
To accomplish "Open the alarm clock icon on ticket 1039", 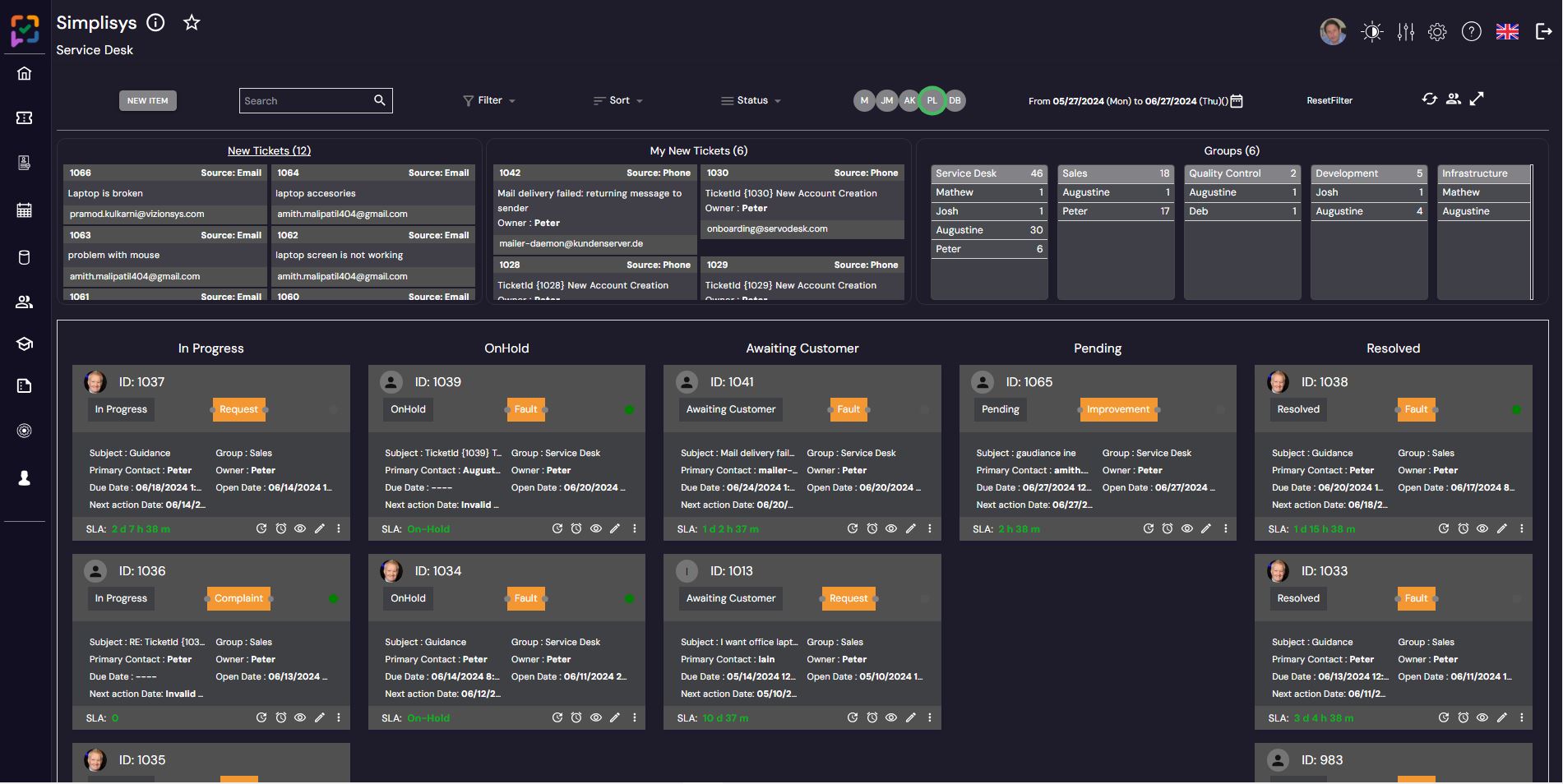I will click(x=576, y=529).
